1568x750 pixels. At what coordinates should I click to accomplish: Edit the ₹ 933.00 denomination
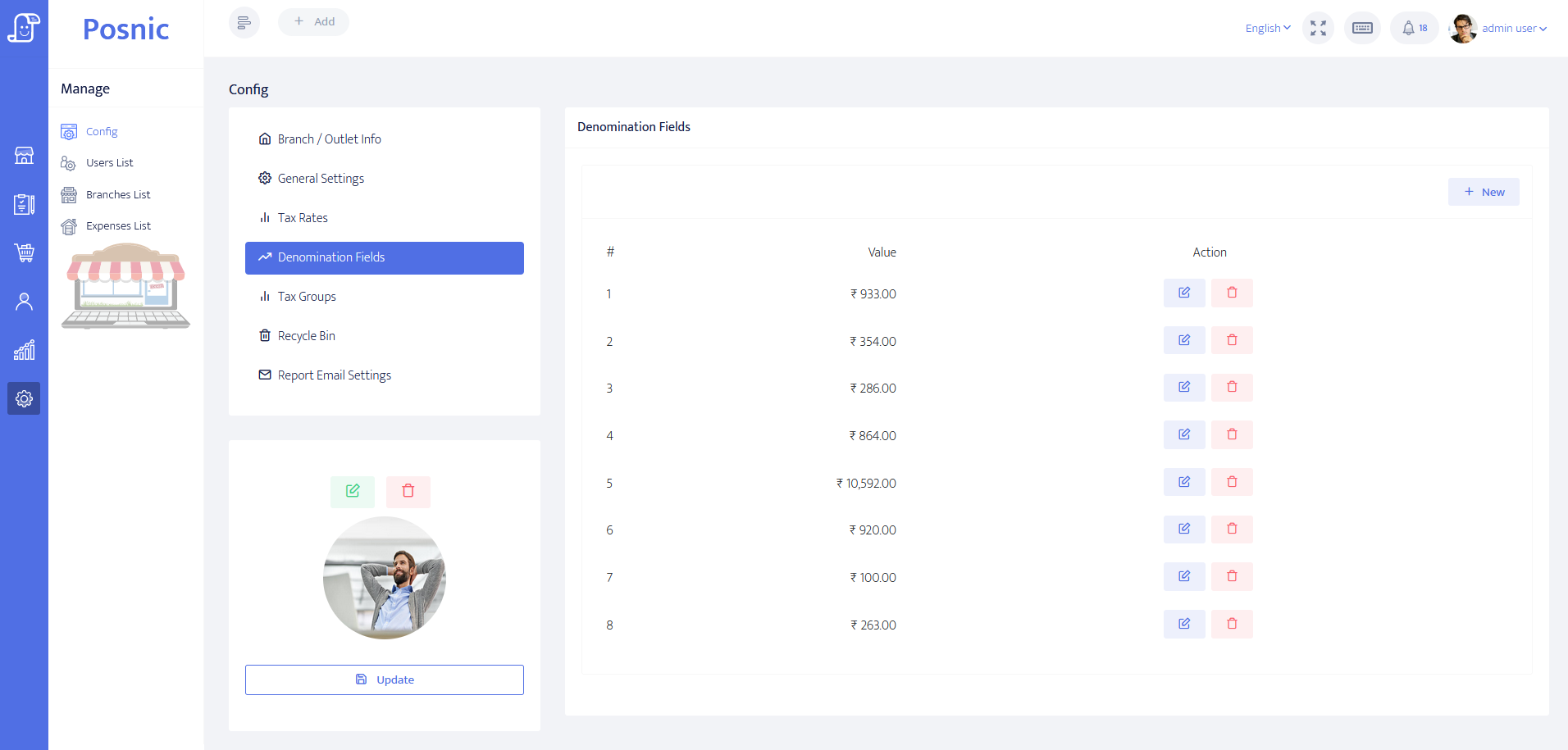tap(1184, 293)
